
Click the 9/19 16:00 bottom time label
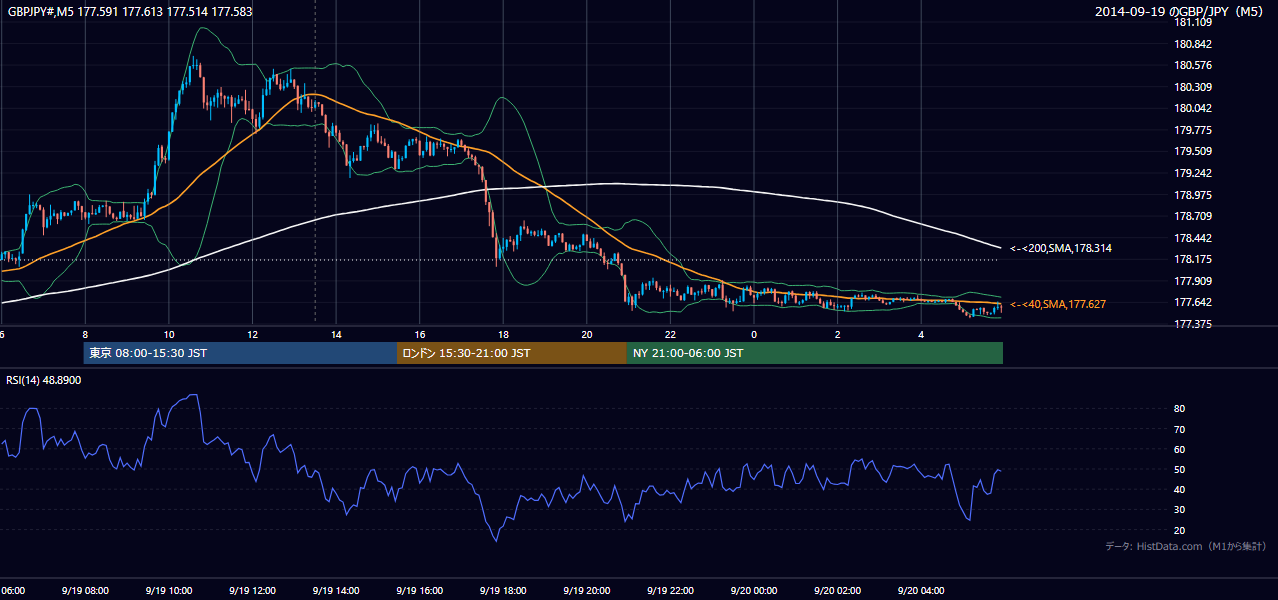[x=419, y=591]
